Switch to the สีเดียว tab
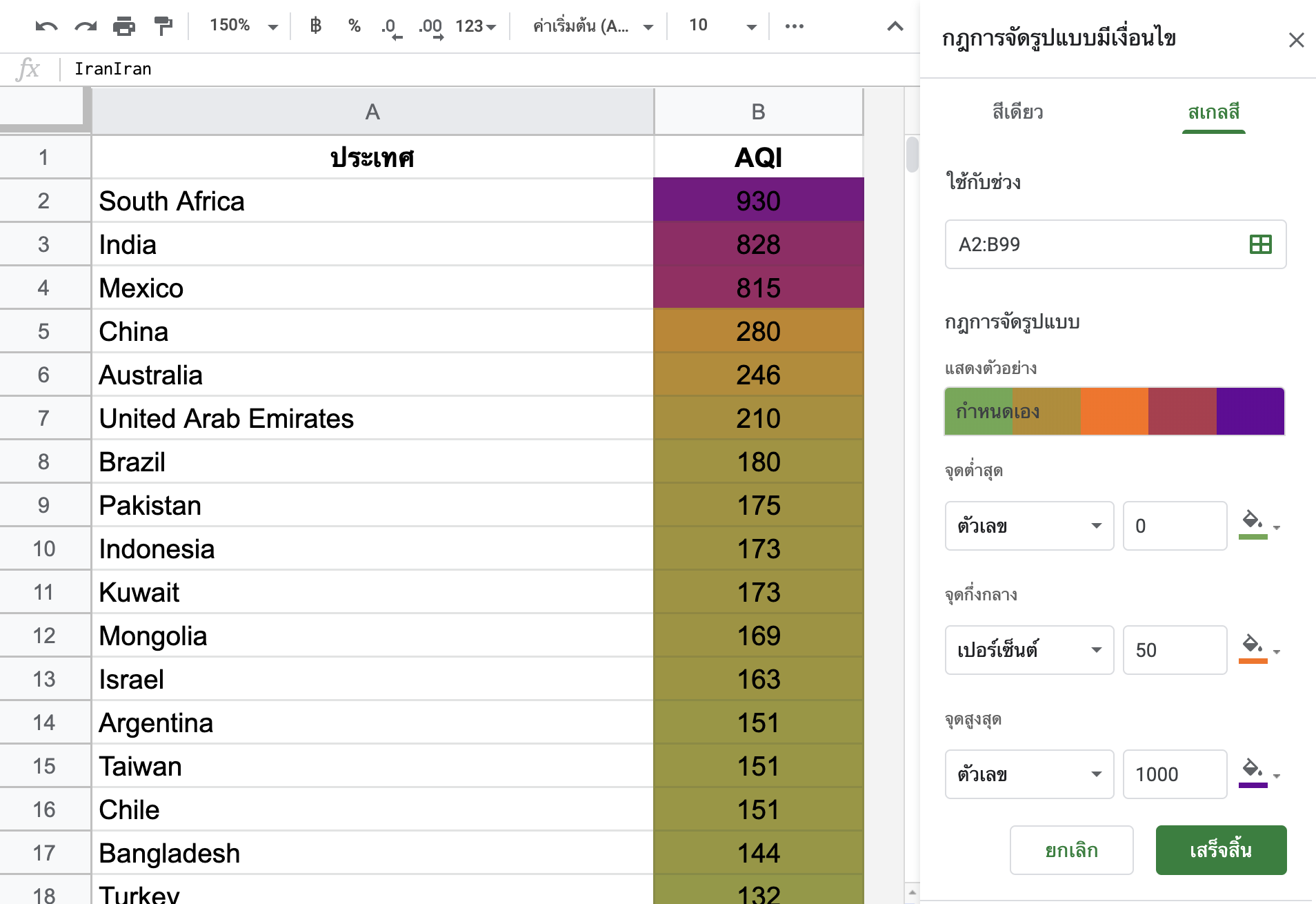This screenshot has width=1316, height=904. (x=1017, y=112)
